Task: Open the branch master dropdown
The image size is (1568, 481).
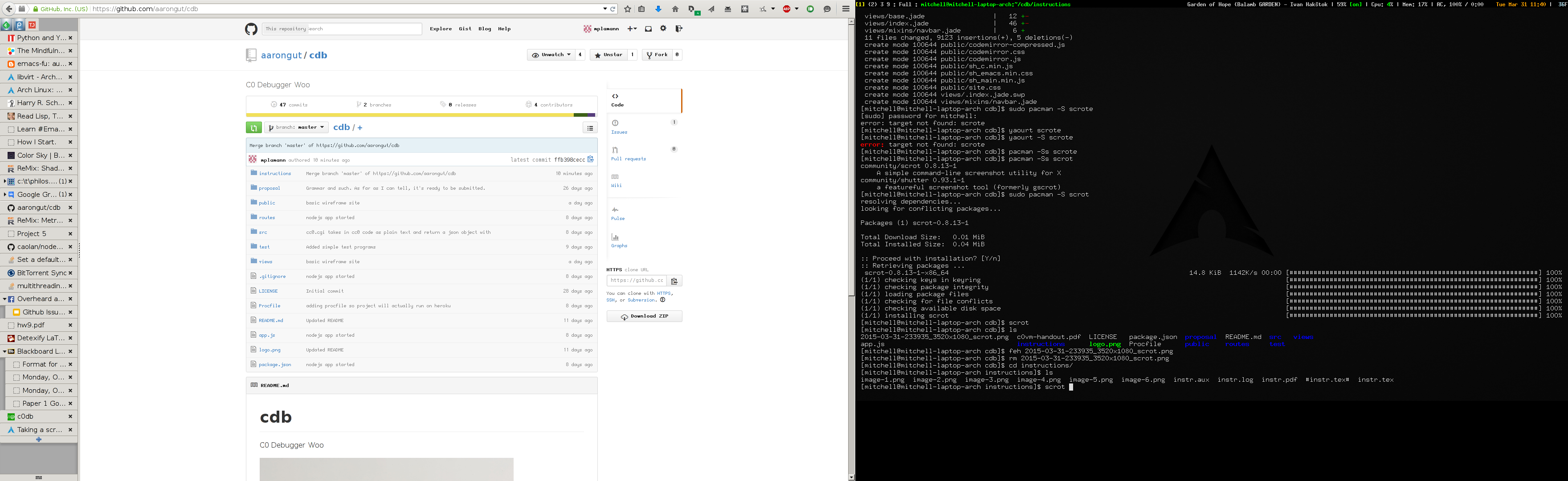Action: click(x=296, y=127)
